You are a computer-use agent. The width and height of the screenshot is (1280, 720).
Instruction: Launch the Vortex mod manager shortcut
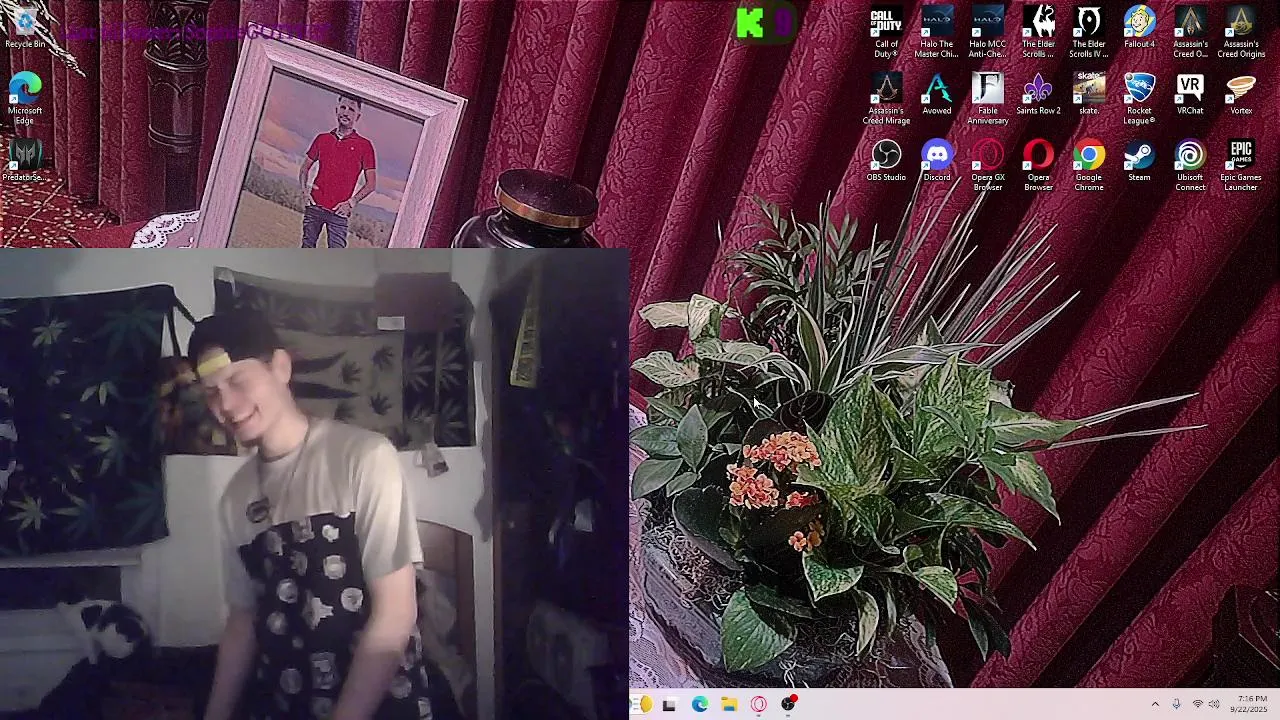(x=1241, y=94)
